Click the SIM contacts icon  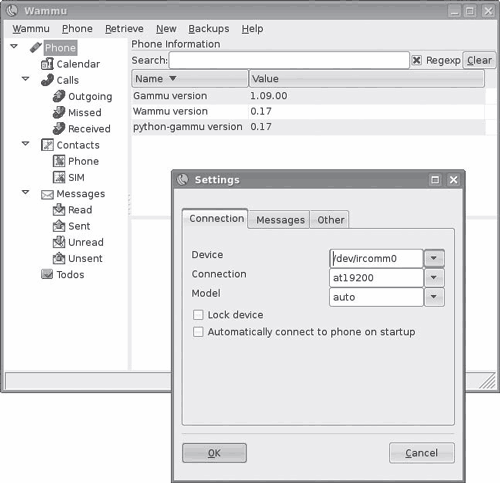coord(59,177)
